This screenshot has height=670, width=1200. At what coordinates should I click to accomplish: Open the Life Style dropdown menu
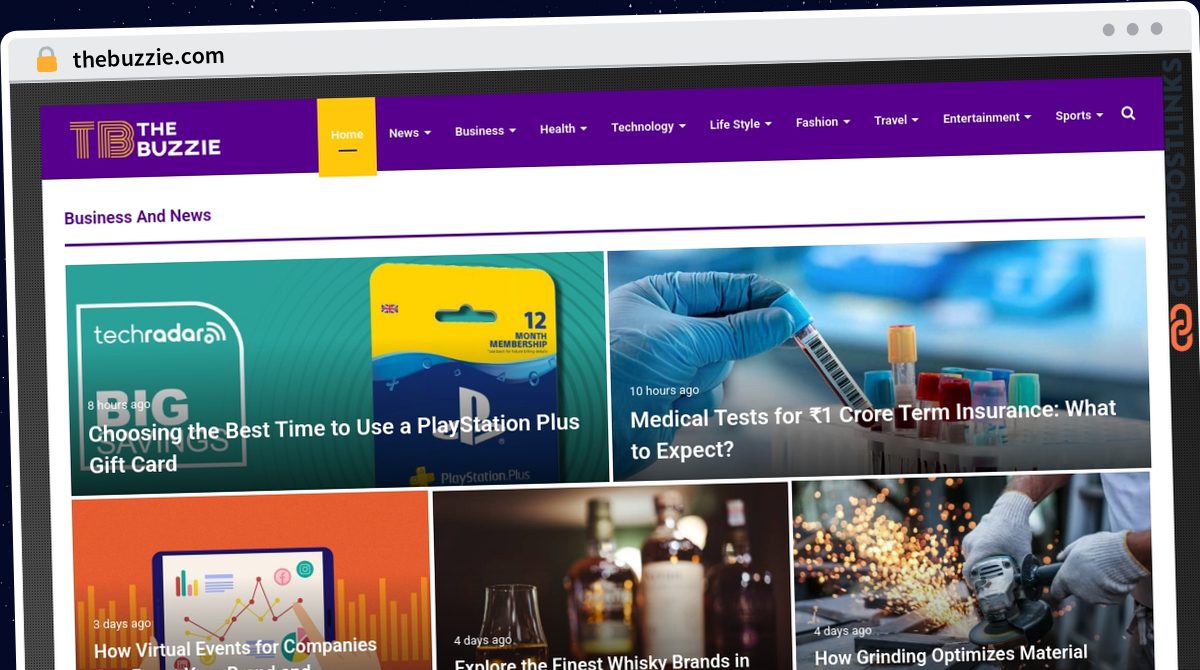pos(740,124)
